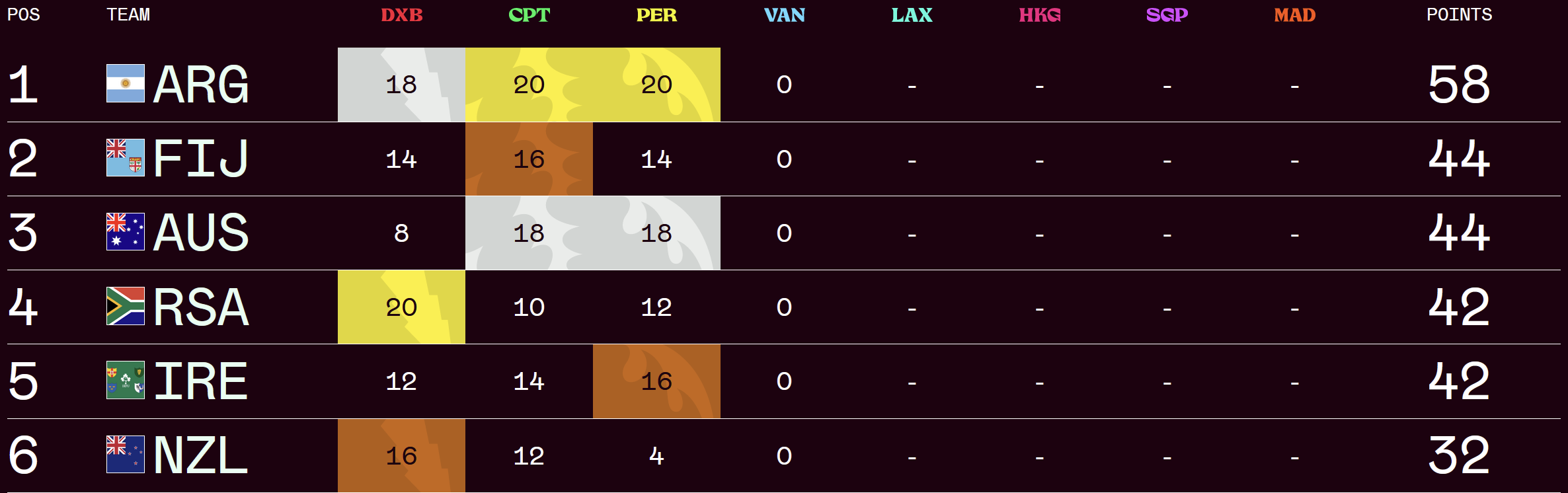
Task: Click the SGP tournament column header
Action: [x=1167, y=15]
